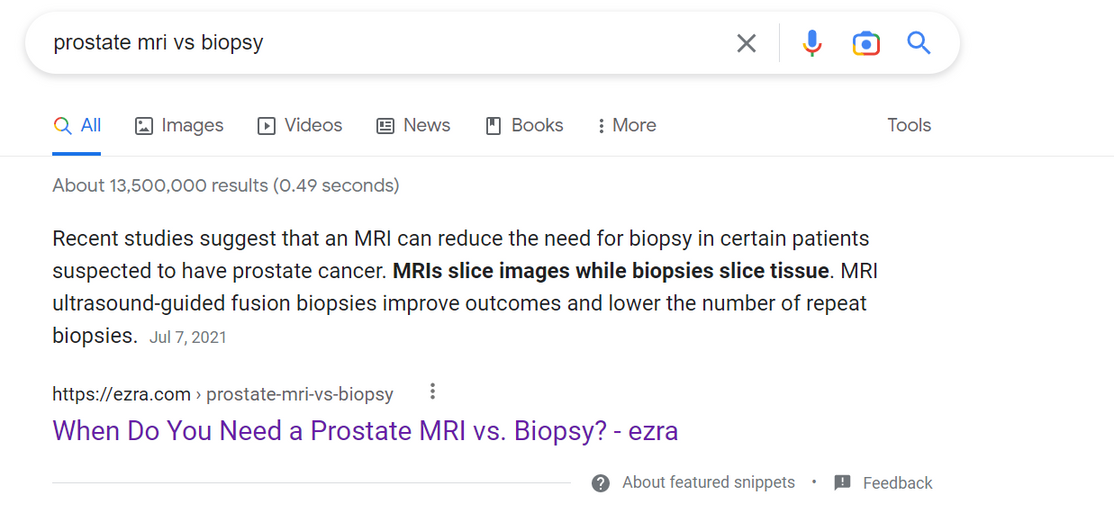Click into the search query field
1114x522 pixels.
[380, 43]
